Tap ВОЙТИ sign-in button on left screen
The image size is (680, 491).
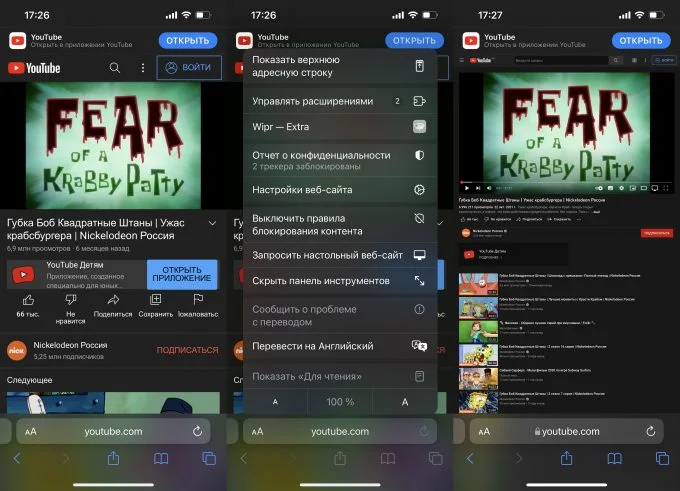coord(189,68)
